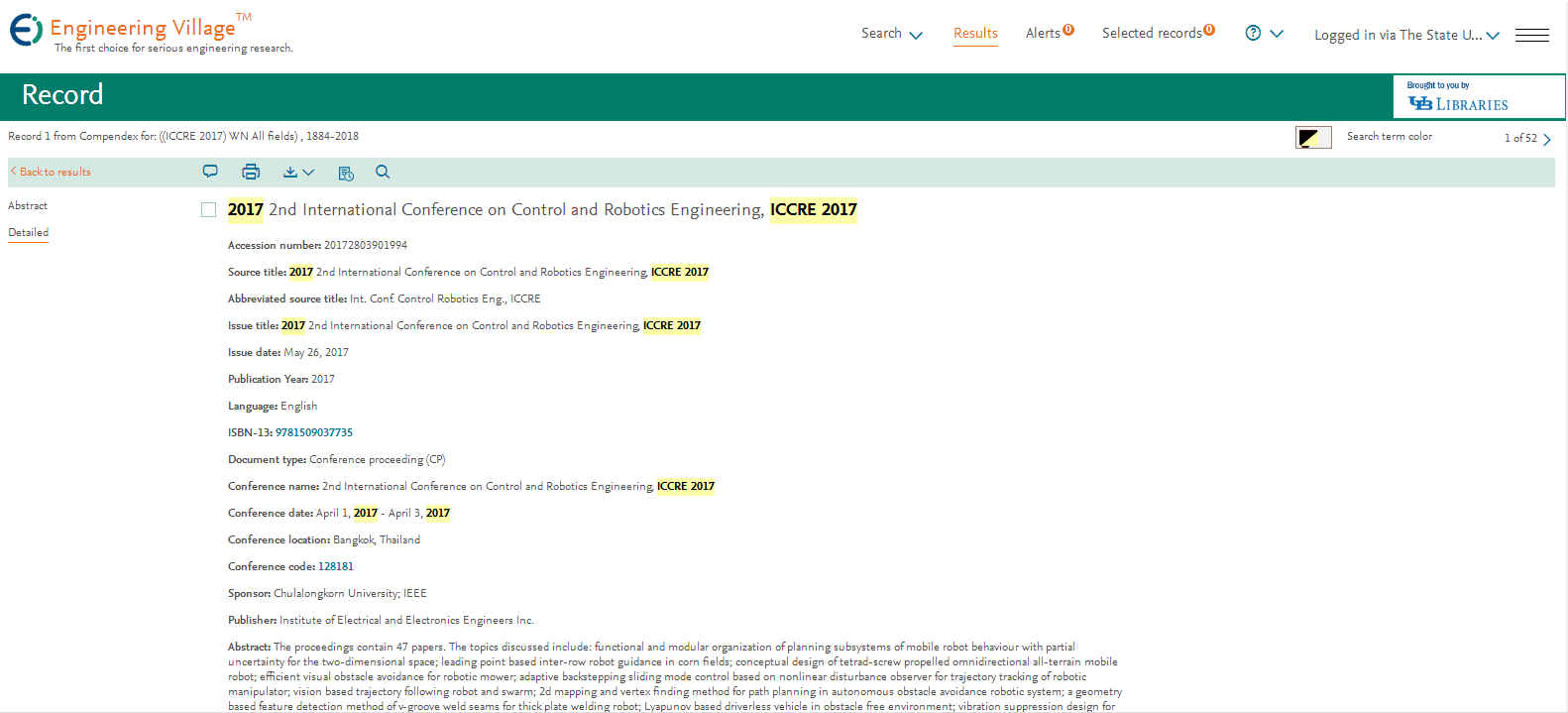Viewport: 1568px width, 713px height.
Task: Click the Alerts count badge
Action: 1068,30
